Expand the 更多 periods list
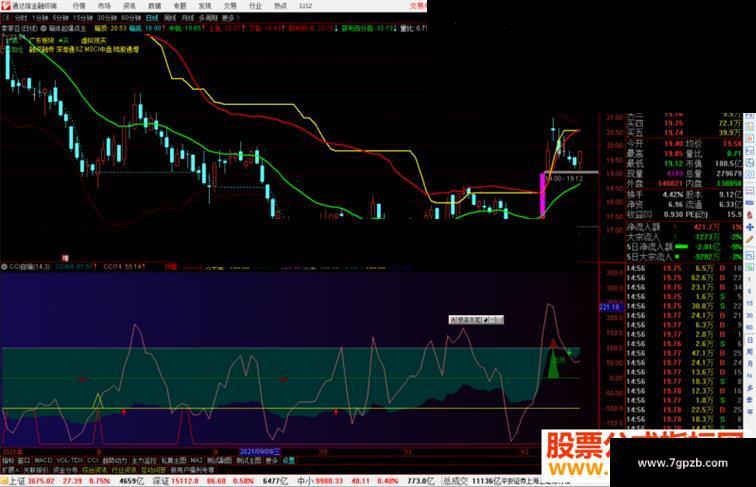The image size is (756, 487). [230, 18]
